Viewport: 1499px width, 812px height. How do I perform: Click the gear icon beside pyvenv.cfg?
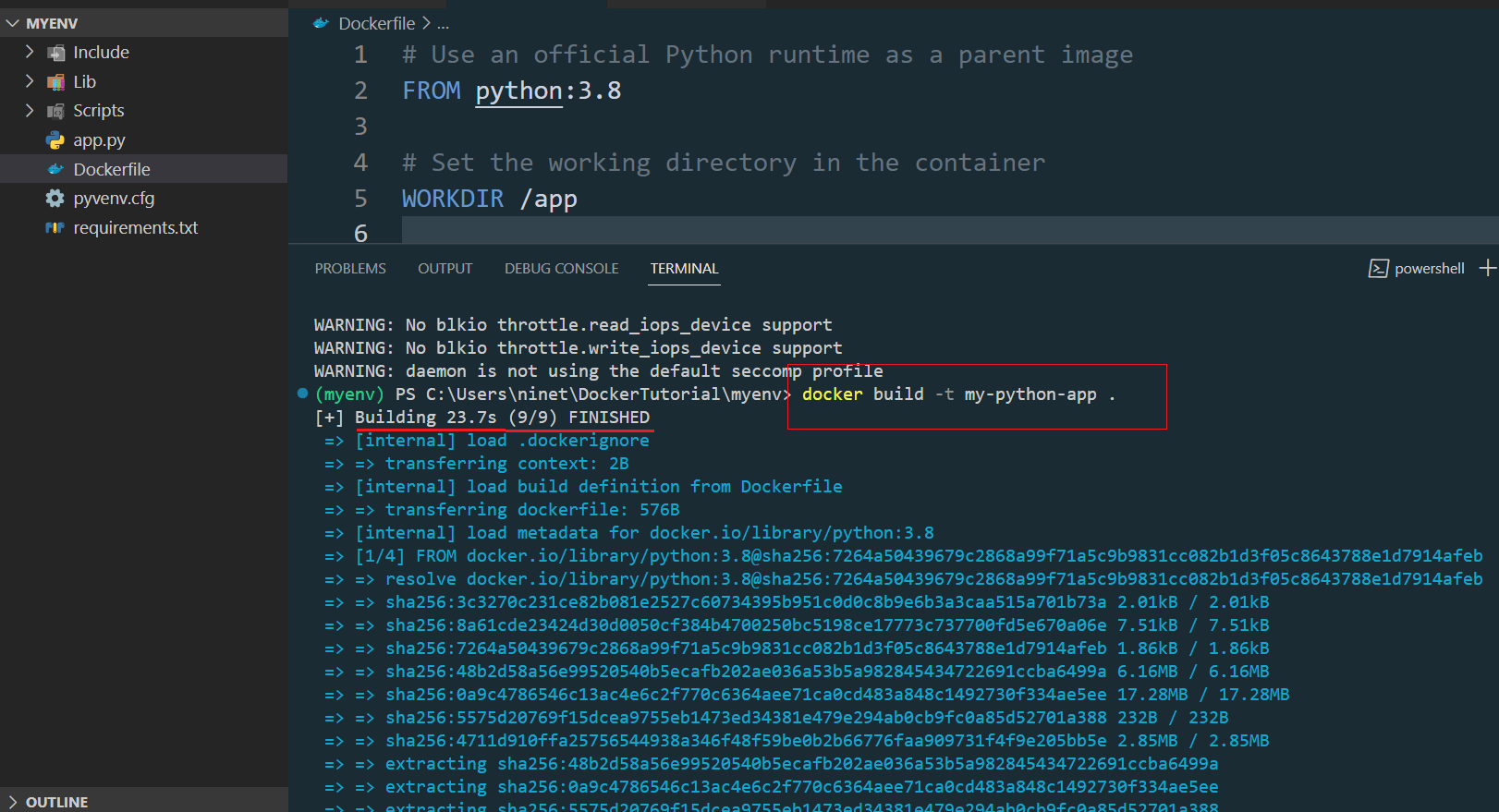coord(55,199)
